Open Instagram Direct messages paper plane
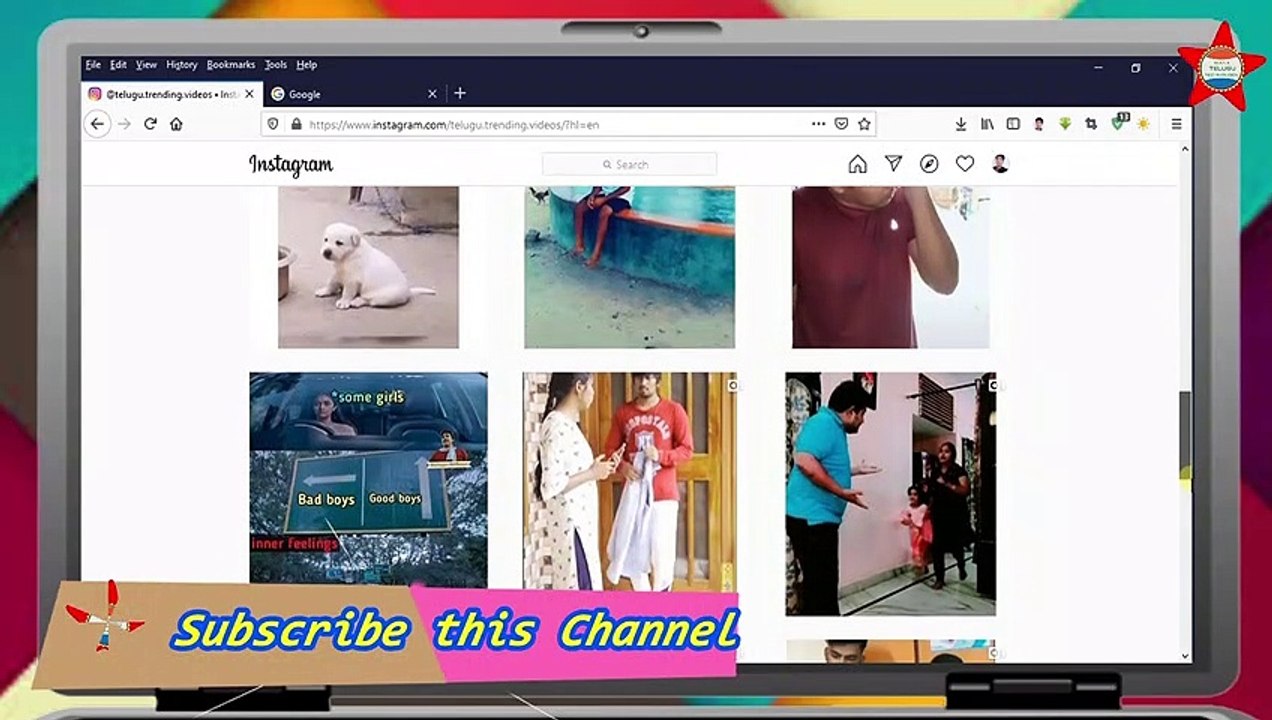The image size is (1272, 720). 894,164
